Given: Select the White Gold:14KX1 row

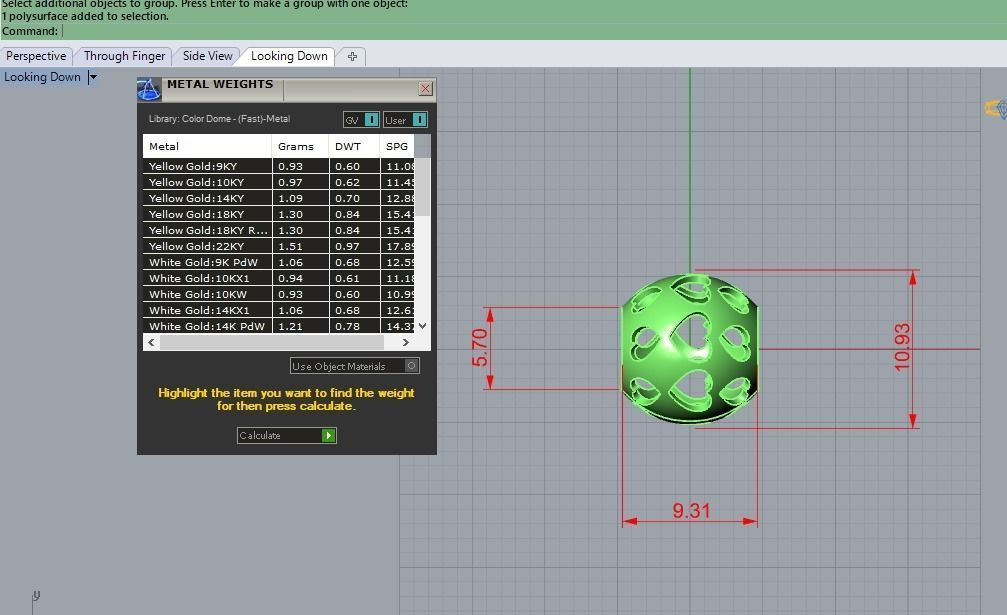Looking at the screenshot, I should (279, 311).
